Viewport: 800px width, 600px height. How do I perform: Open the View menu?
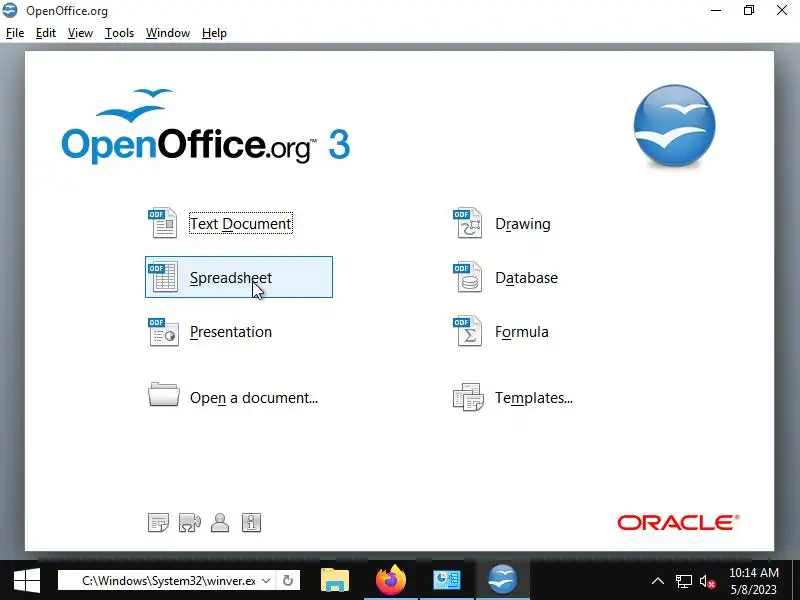coord(80,33)
